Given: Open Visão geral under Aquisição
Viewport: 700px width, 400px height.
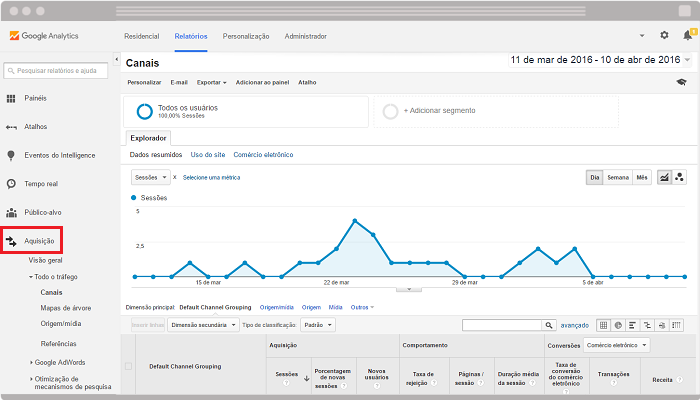Looking at the screenshot, I should pyautogui.click(x=46, y=260).
